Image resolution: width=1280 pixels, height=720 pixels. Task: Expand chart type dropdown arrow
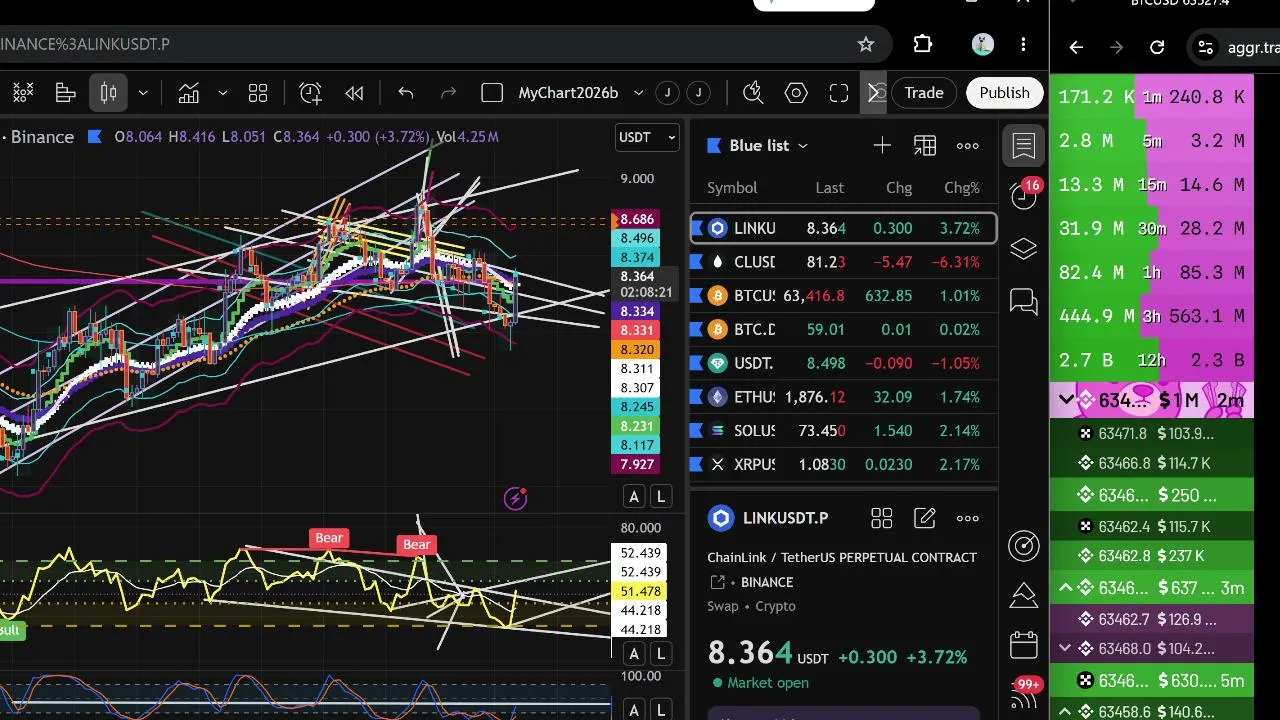click(143, 93)
